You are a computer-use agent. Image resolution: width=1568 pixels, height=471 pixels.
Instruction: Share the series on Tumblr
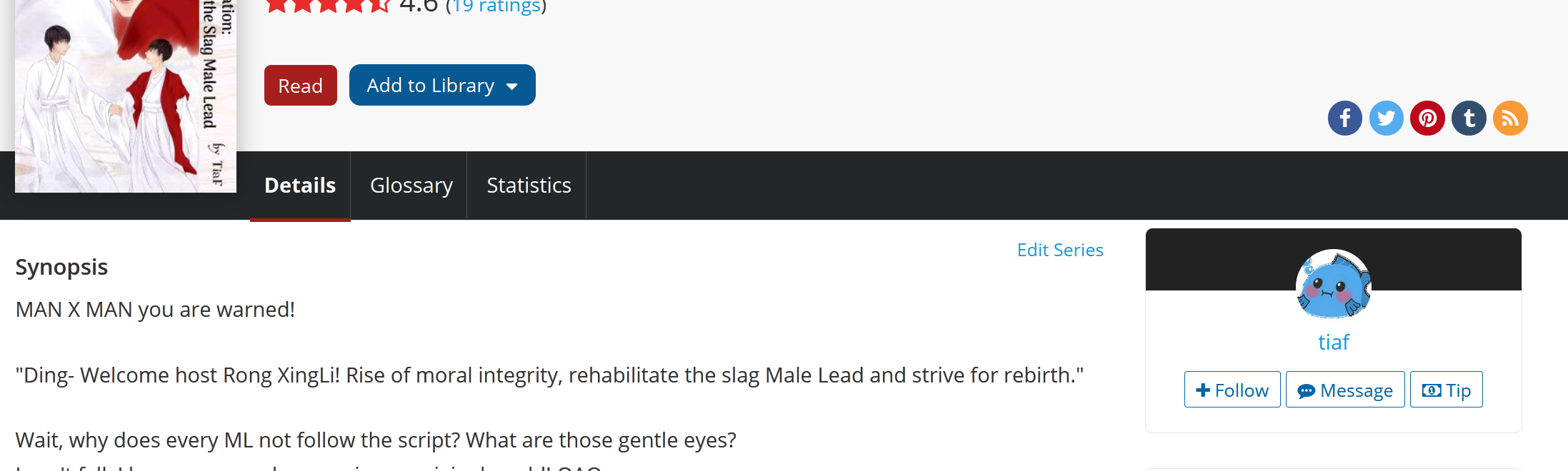[x=1469, y=118]
